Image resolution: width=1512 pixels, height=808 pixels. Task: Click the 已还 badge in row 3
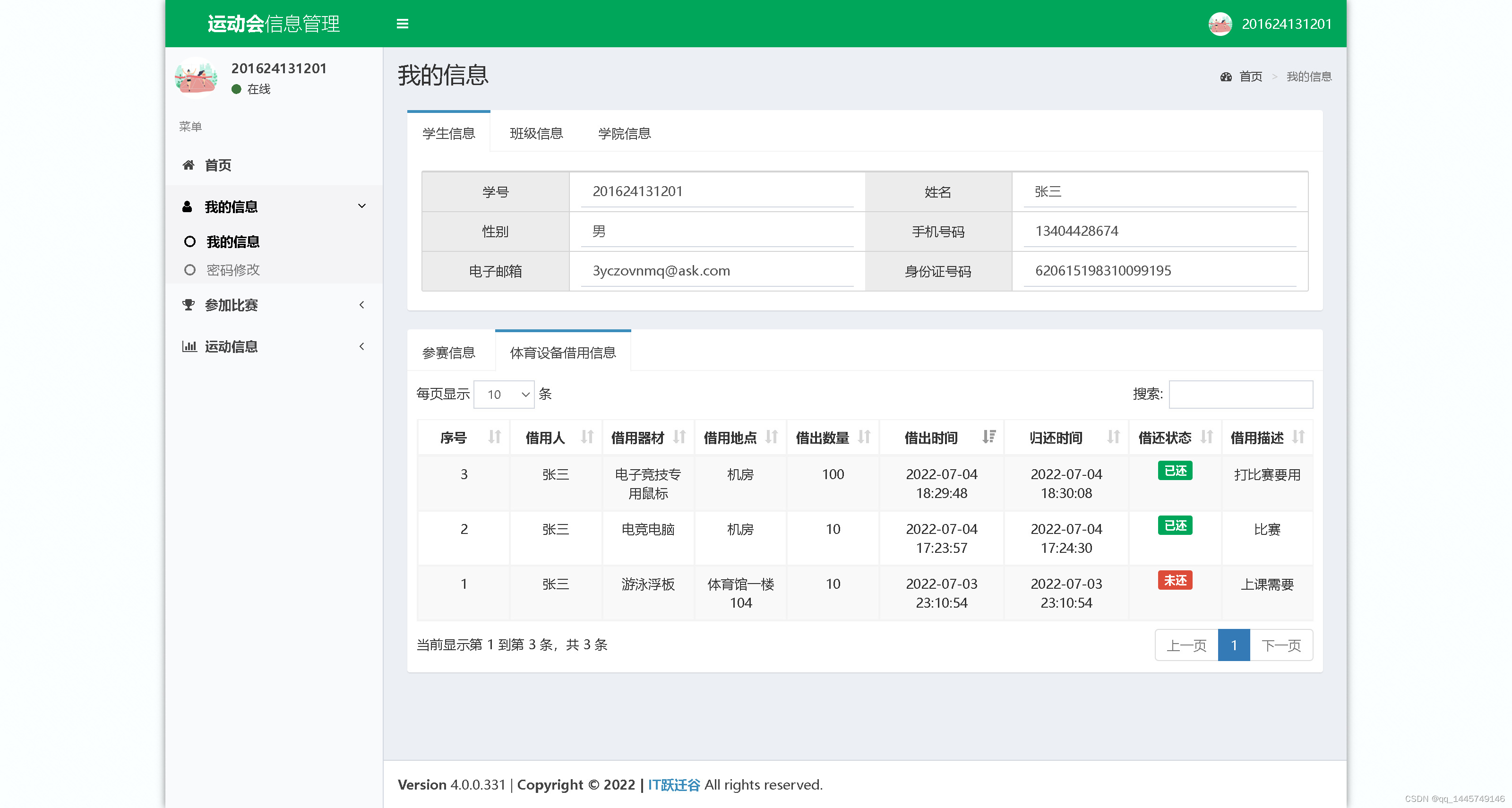point(1175,471)
